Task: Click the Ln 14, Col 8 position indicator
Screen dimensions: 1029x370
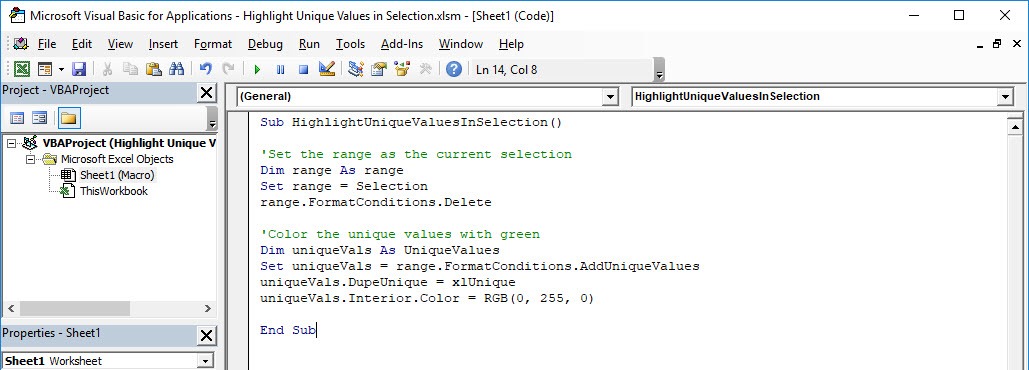Action: click(x=507, y=70)
